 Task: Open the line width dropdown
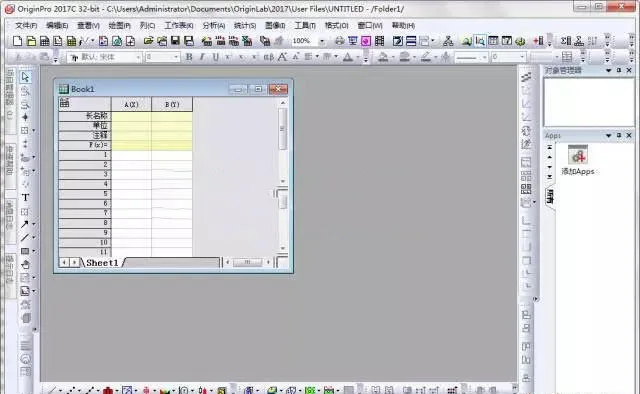coord(522,57)
